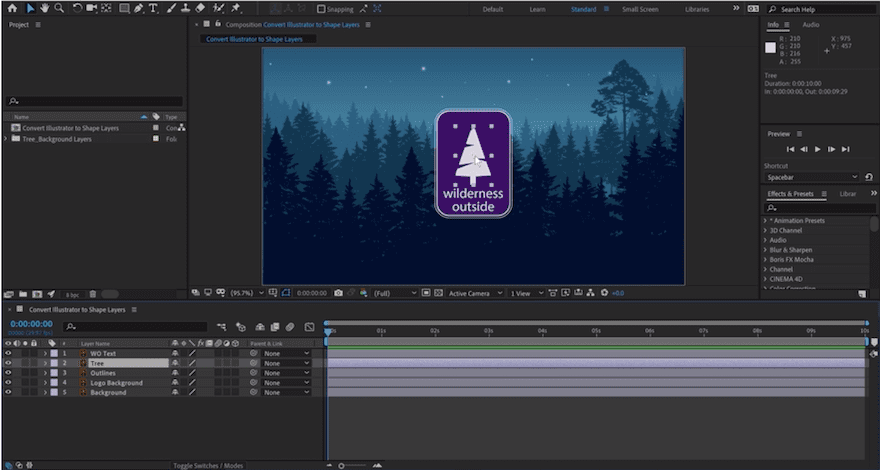Screen dimensions: 880x470
Task: Select the Eraser tool
Action: pos(200,8)
